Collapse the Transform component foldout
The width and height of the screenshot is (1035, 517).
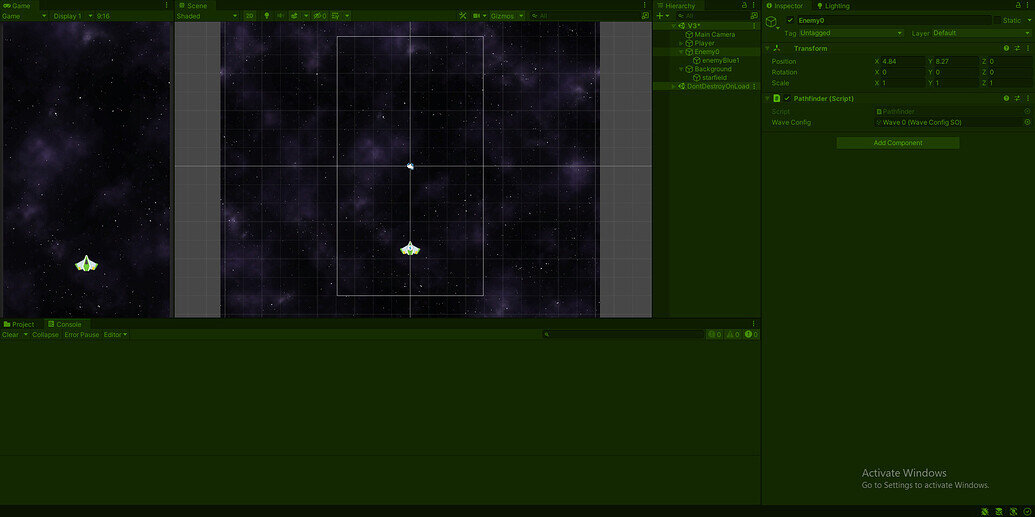tap(767, 48)
